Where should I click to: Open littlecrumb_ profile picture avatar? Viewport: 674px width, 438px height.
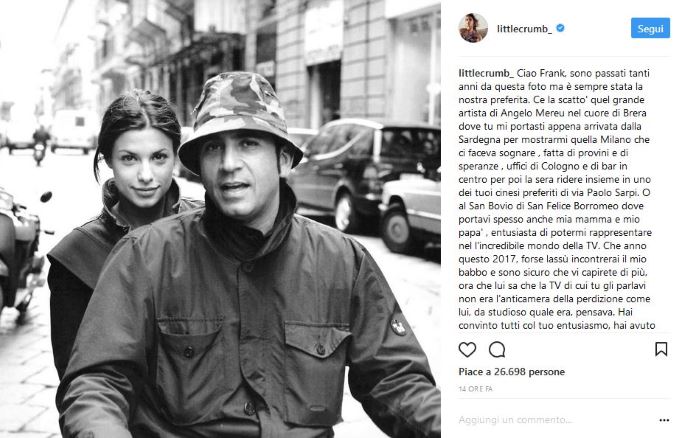click(x=473, y=28)
